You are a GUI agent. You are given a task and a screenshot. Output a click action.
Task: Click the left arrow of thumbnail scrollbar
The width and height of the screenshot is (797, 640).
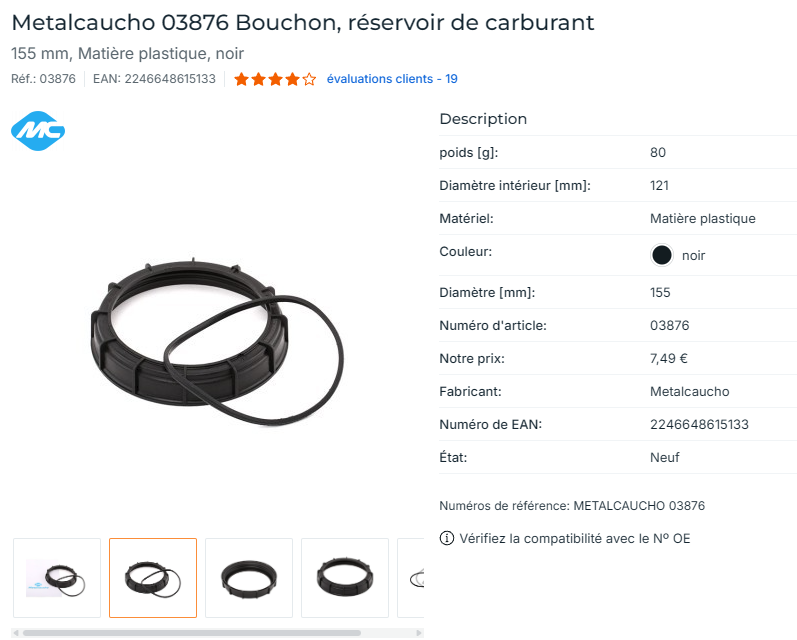click(x=16, y=633)
